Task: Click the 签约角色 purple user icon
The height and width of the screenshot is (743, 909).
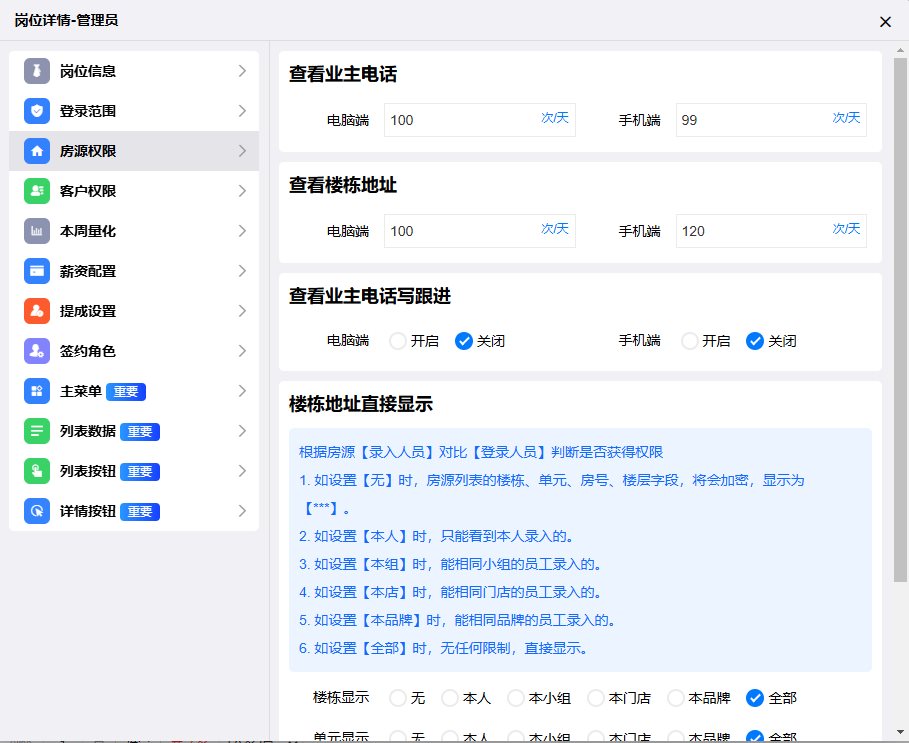Action: [37, 351]
